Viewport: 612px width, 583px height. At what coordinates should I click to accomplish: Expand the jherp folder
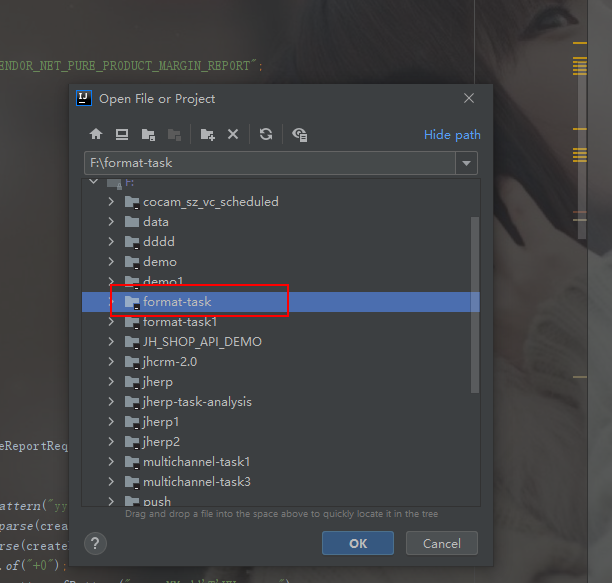[x=111, y=382]
